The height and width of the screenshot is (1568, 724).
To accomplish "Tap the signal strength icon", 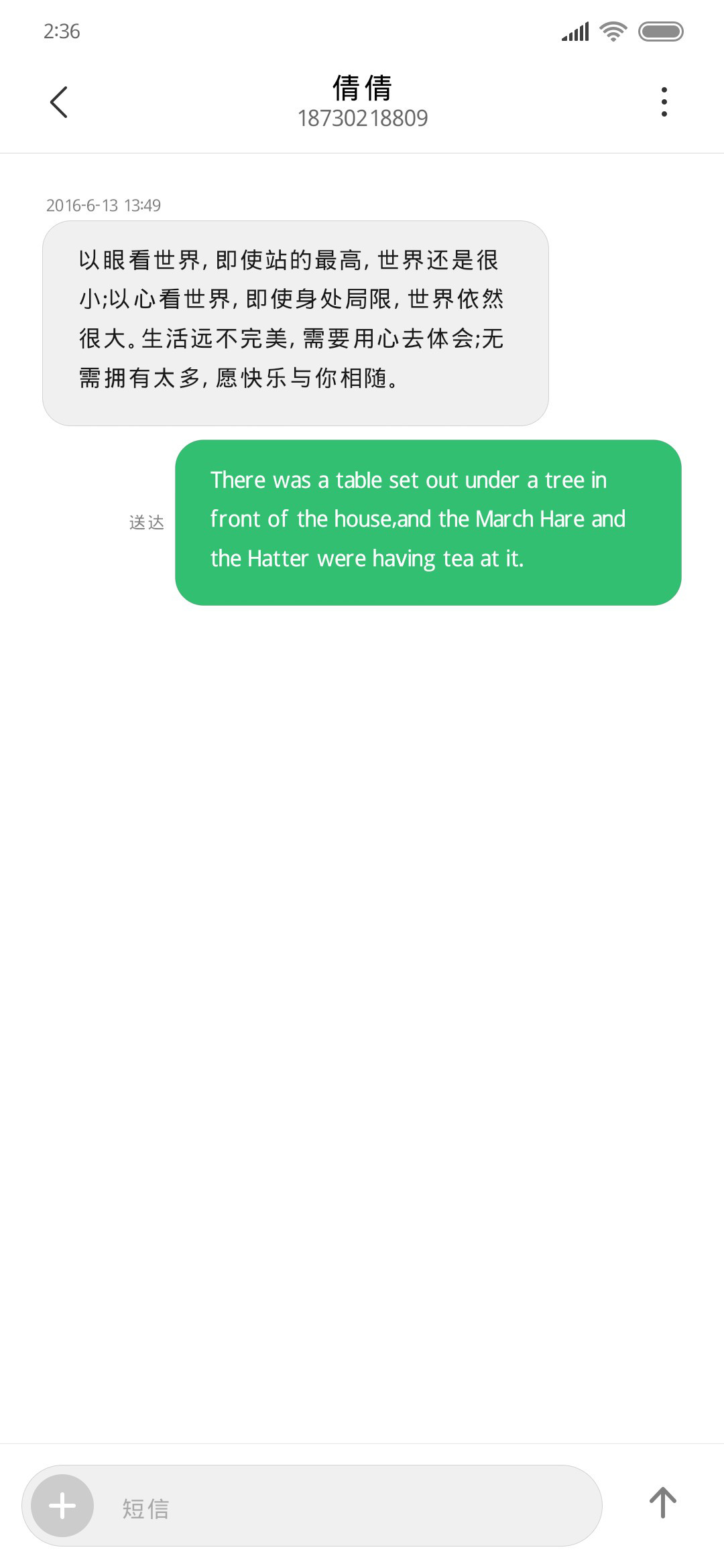I will (575, 31).
